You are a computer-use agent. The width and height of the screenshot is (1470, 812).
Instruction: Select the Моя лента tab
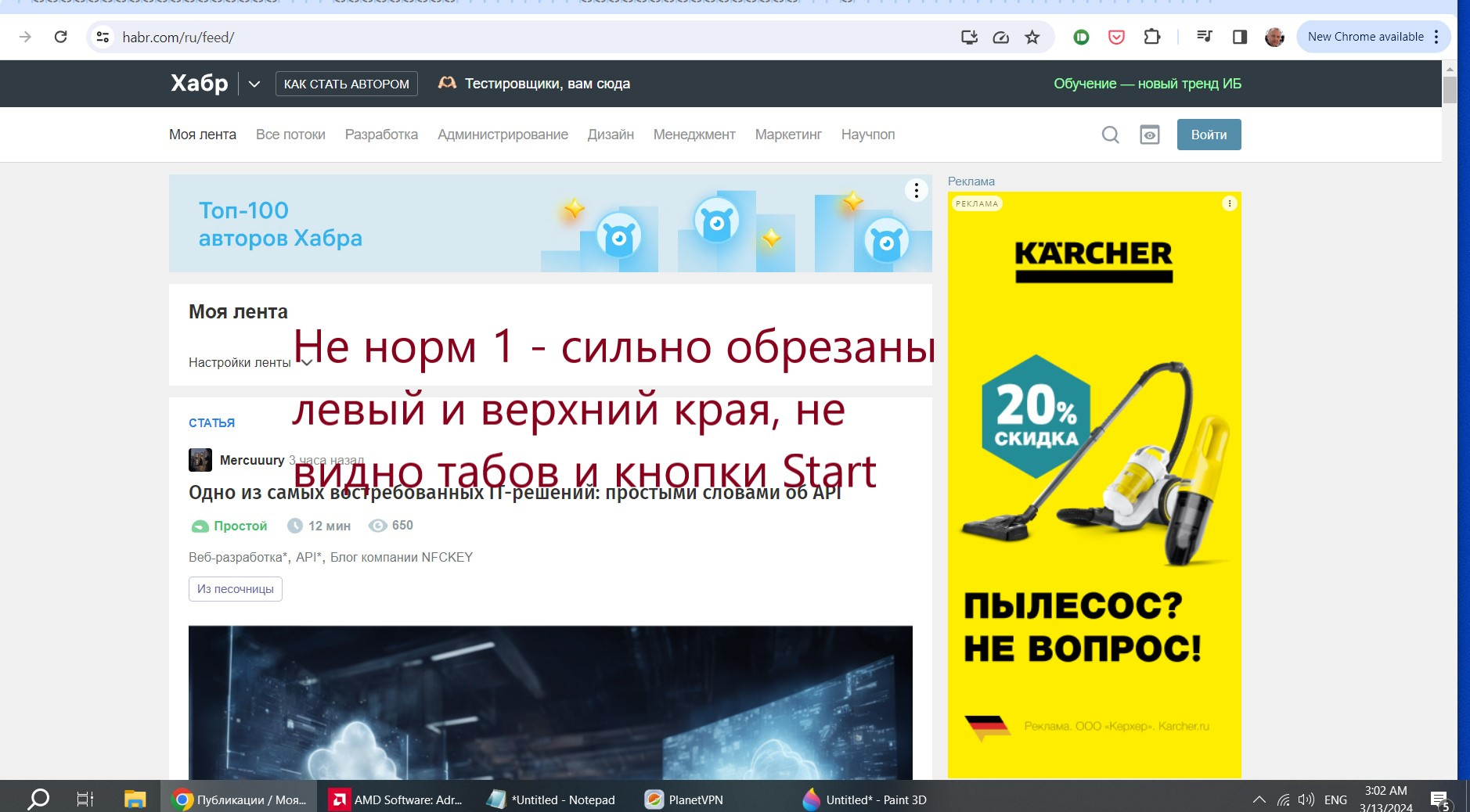click(x=203, y=135)
